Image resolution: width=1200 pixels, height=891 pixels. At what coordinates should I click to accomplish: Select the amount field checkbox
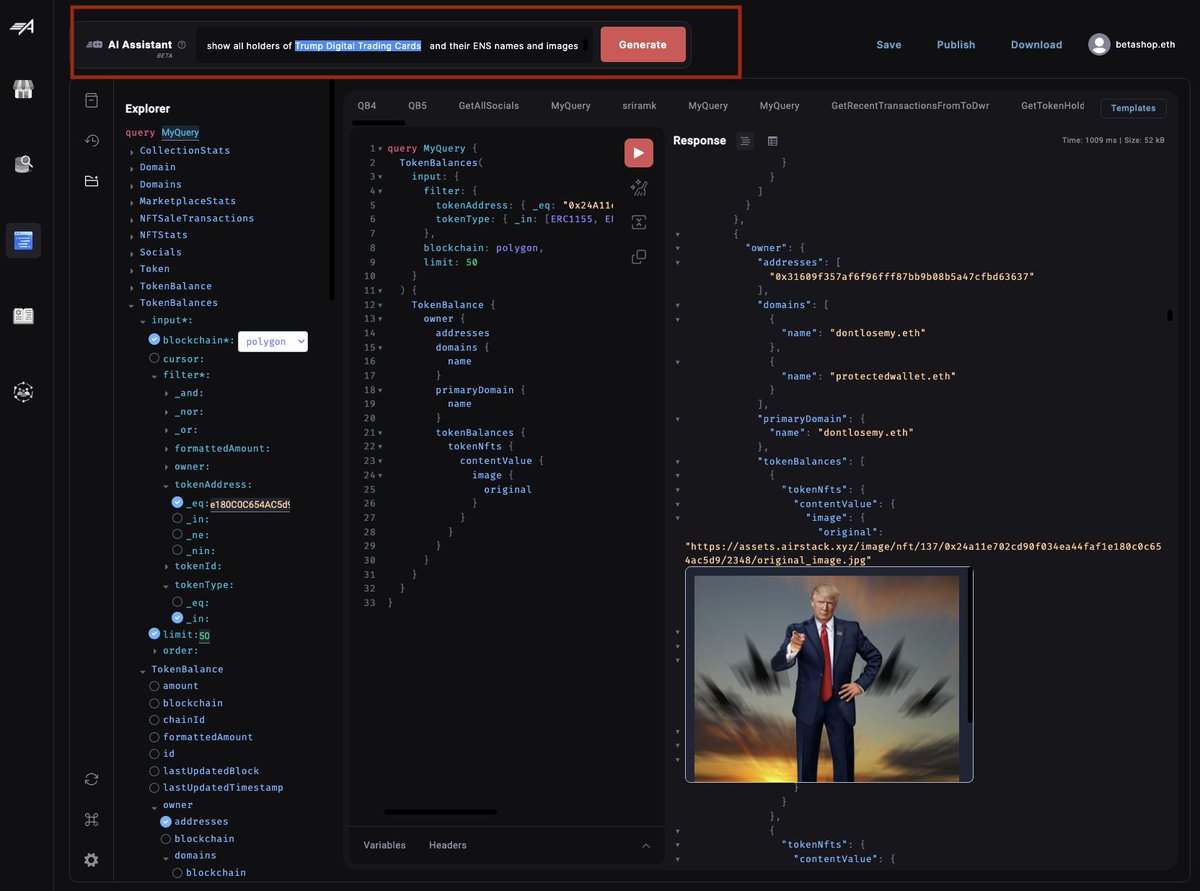click(x=154, y=686)
